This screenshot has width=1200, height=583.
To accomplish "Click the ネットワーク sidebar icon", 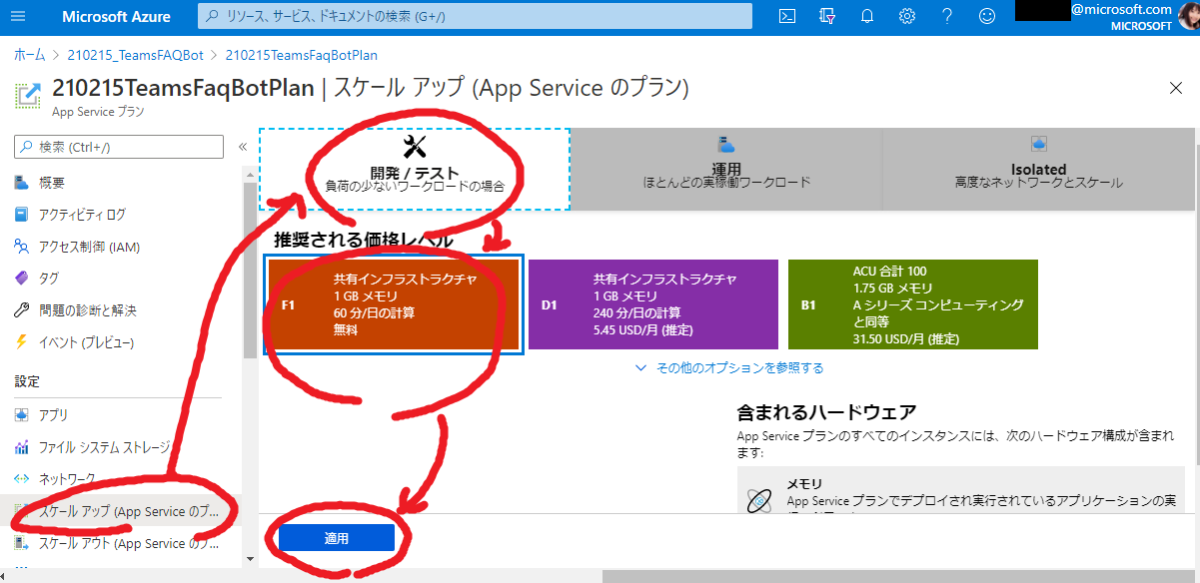I will tap(22, 479).
